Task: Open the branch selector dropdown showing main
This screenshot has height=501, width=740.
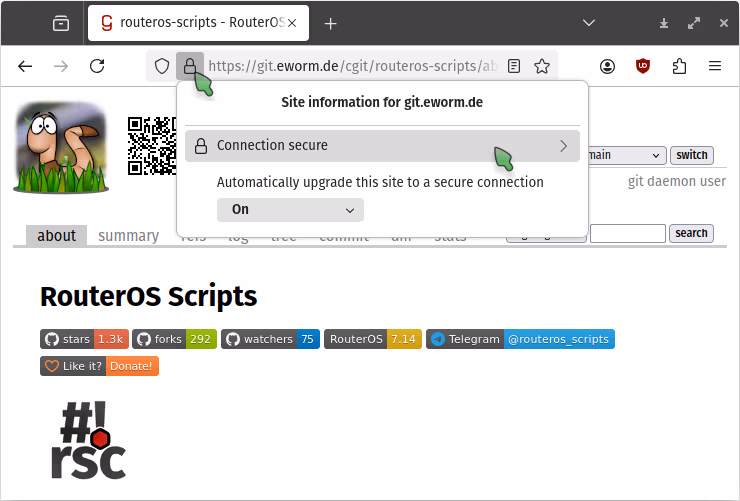Action: pos(626,155)
